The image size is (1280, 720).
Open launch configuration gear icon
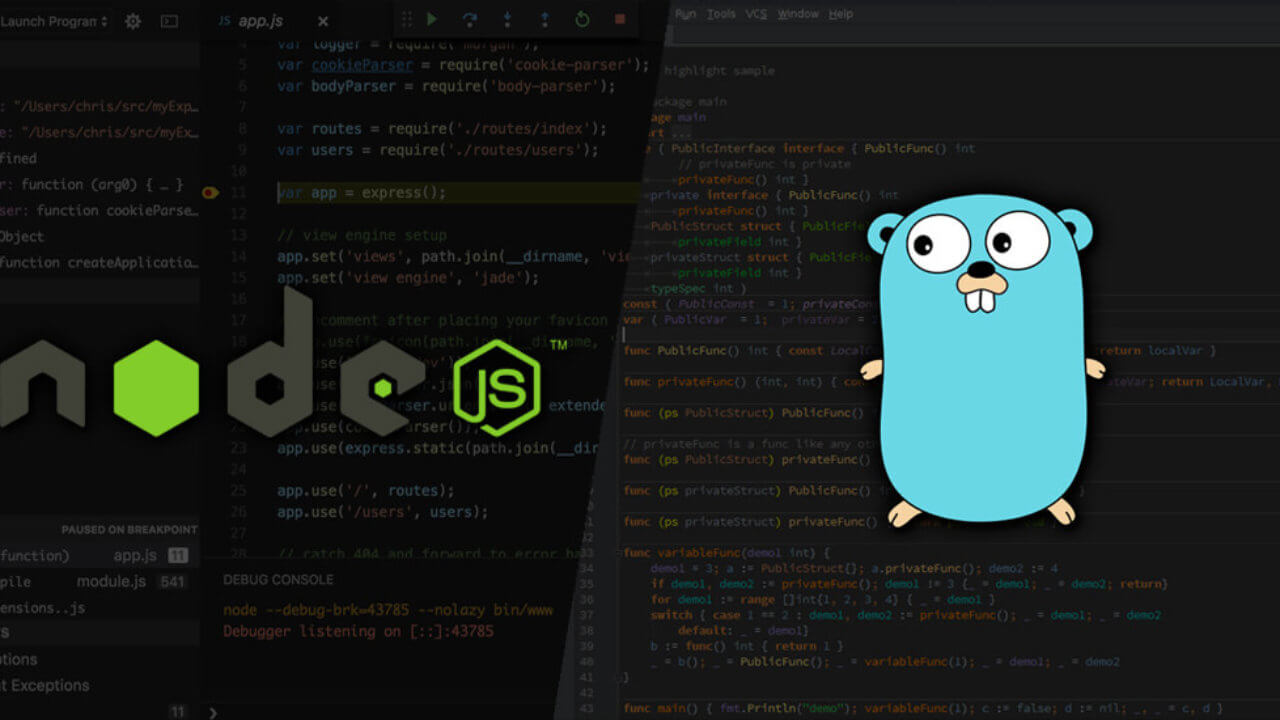[133, 21]
